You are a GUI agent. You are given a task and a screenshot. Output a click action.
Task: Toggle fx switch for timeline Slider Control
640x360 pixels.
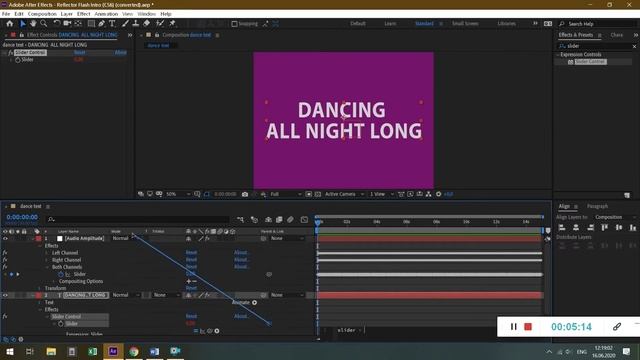click(x=5, y=316)
